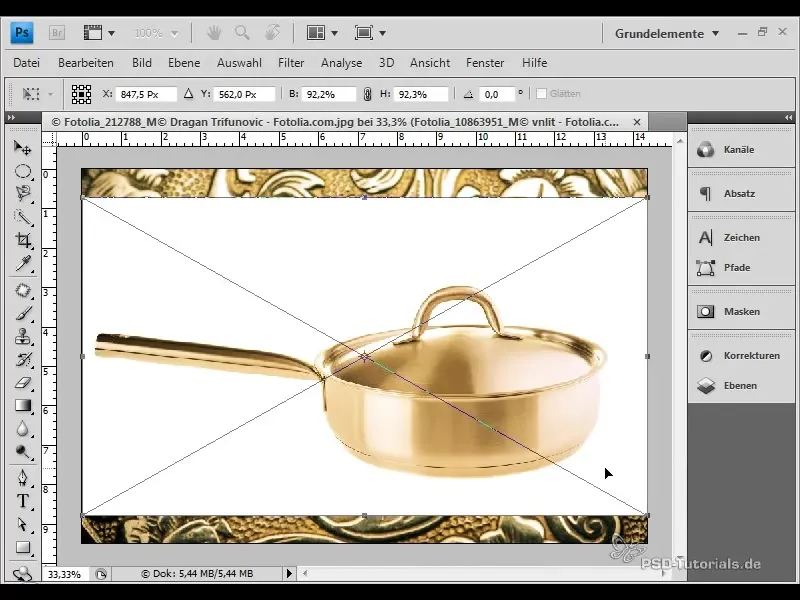The width and height of the screenshot is (800, 600).
Task: Toggle the Glätten checkbox
Action: tap(541, 94)
